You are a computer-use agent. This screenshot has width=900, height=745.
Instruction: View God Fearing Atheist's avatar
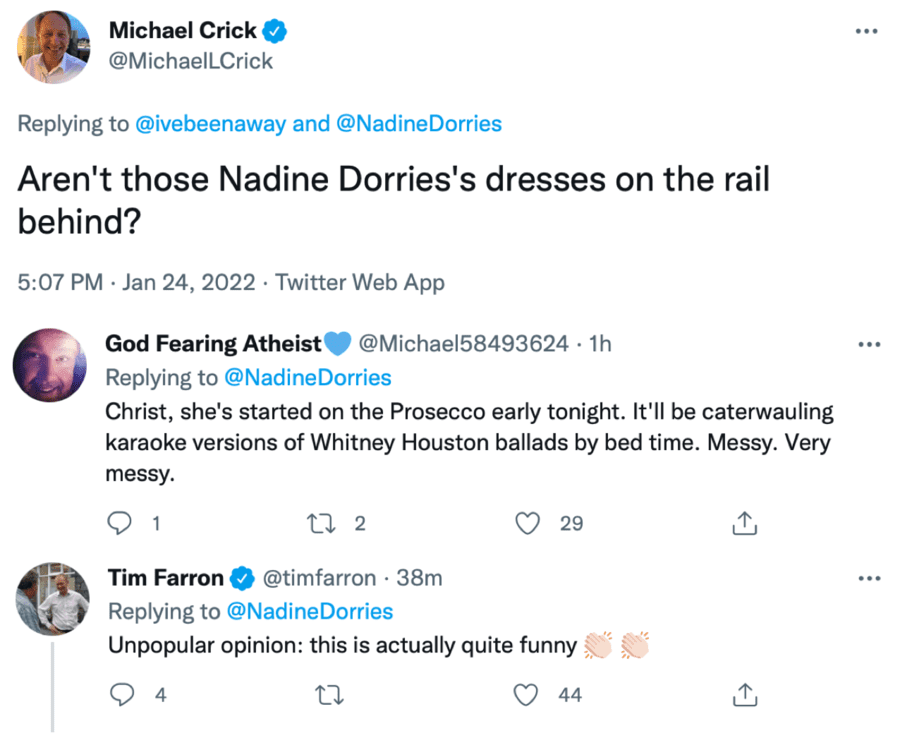coord(50,364)
